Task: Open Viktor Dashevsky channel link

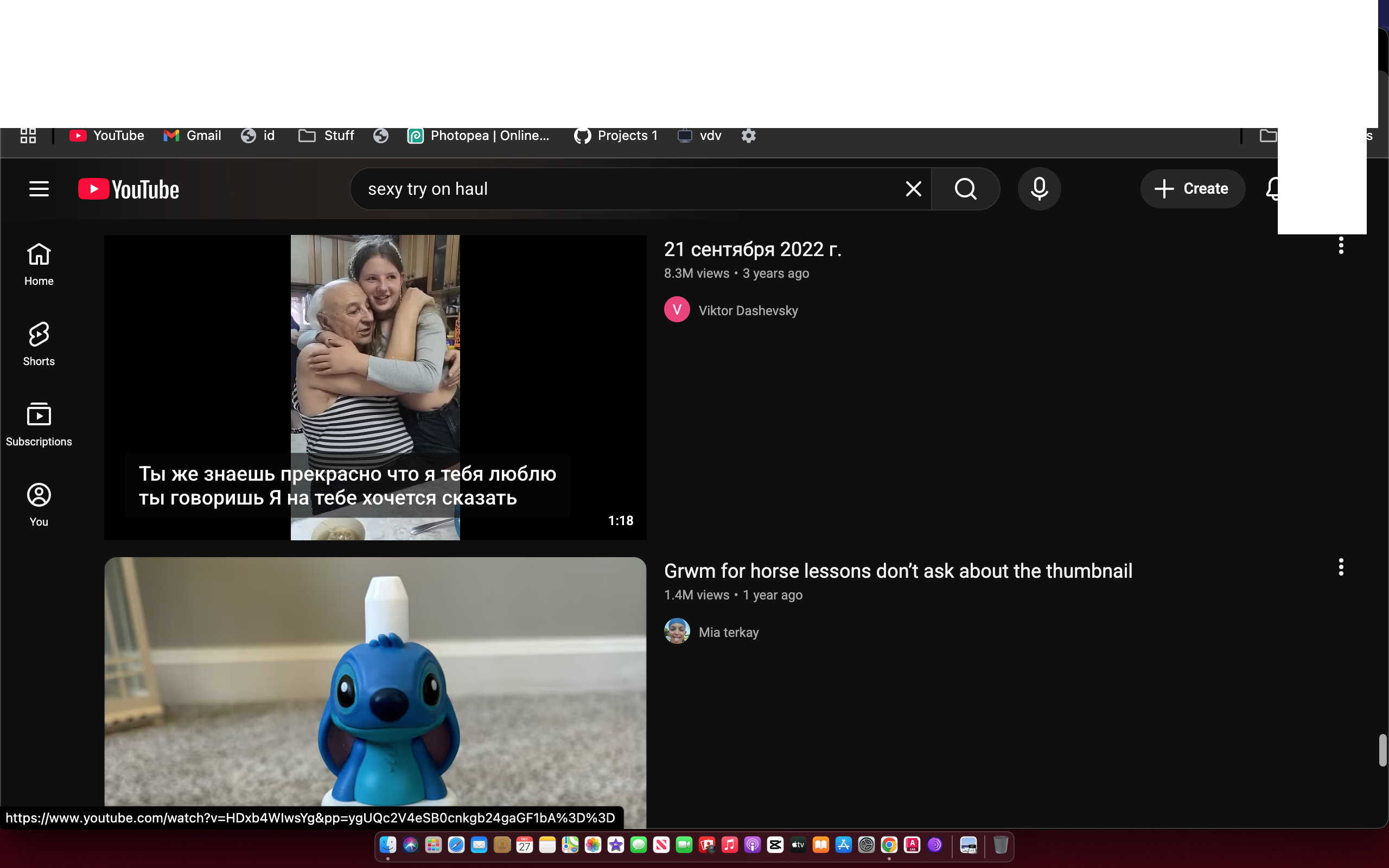Action: 747,310
